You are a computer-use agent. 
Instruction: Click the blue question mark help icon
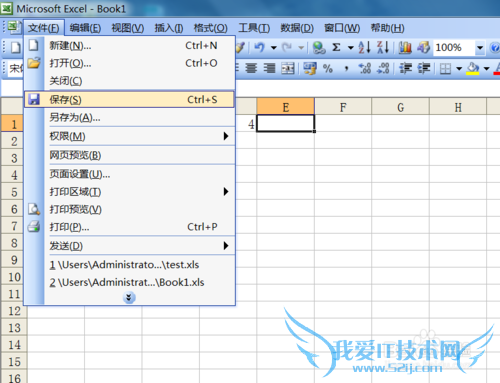click(x=495, y=48)
